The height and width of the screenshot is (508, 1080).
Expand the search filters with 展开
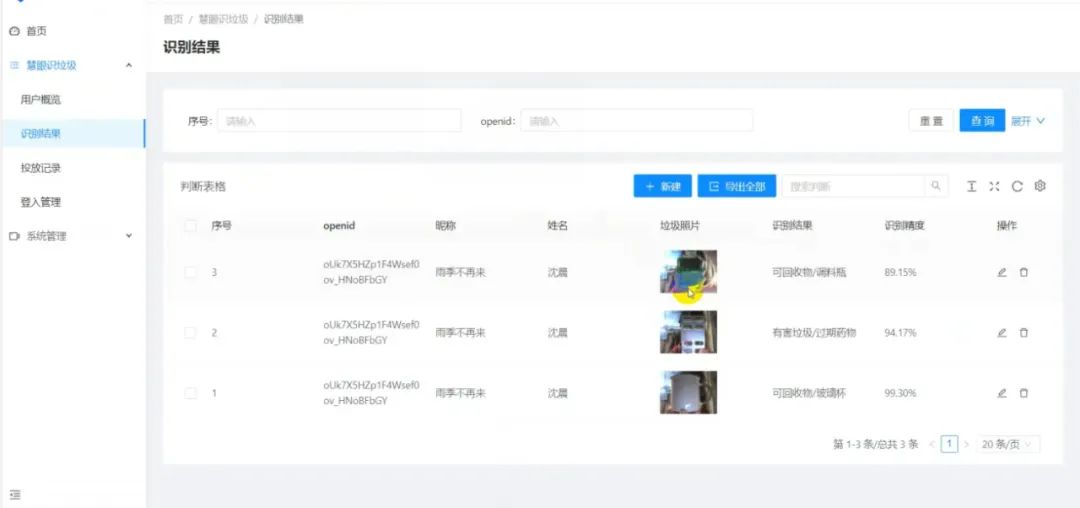click(1028, 121)
